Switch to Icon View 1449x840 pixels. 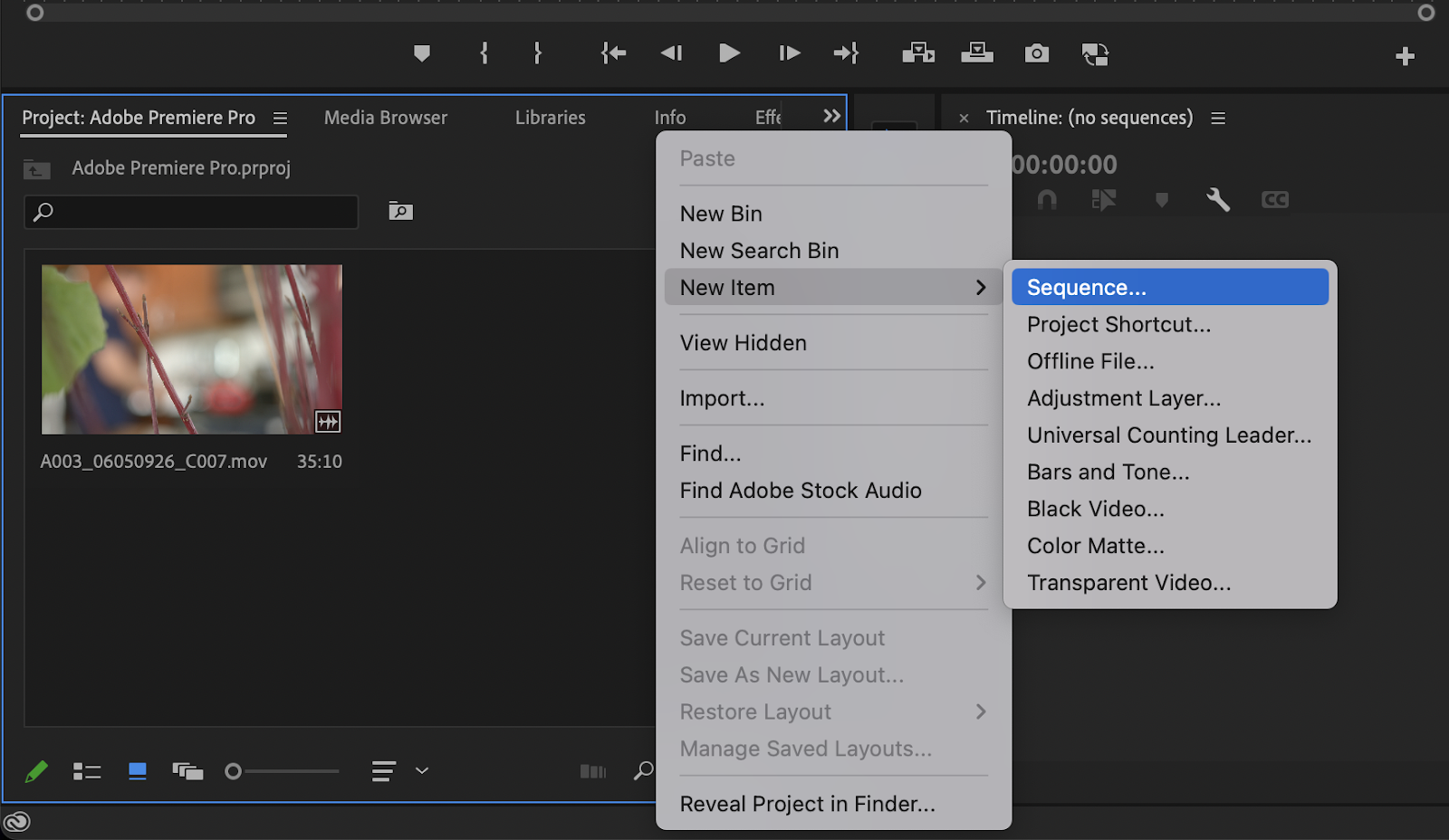[138, 771]
